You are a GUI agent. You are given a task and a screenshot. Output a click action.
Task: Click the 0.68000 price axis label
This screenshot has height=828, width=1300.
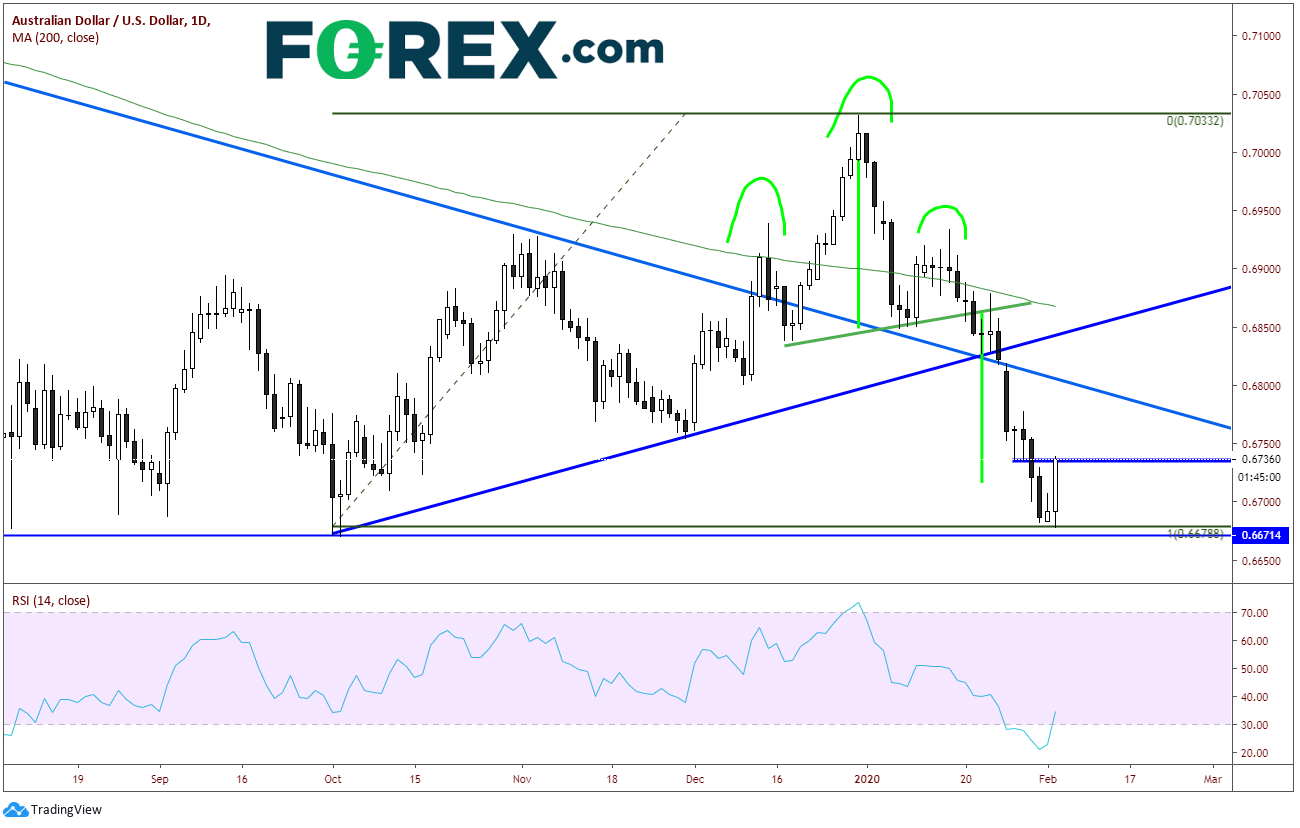(1263, 386)
